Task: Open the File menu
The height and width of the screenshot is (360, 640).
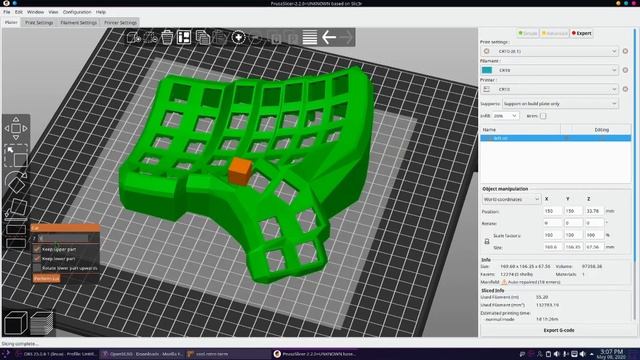Action: (7, 12)
